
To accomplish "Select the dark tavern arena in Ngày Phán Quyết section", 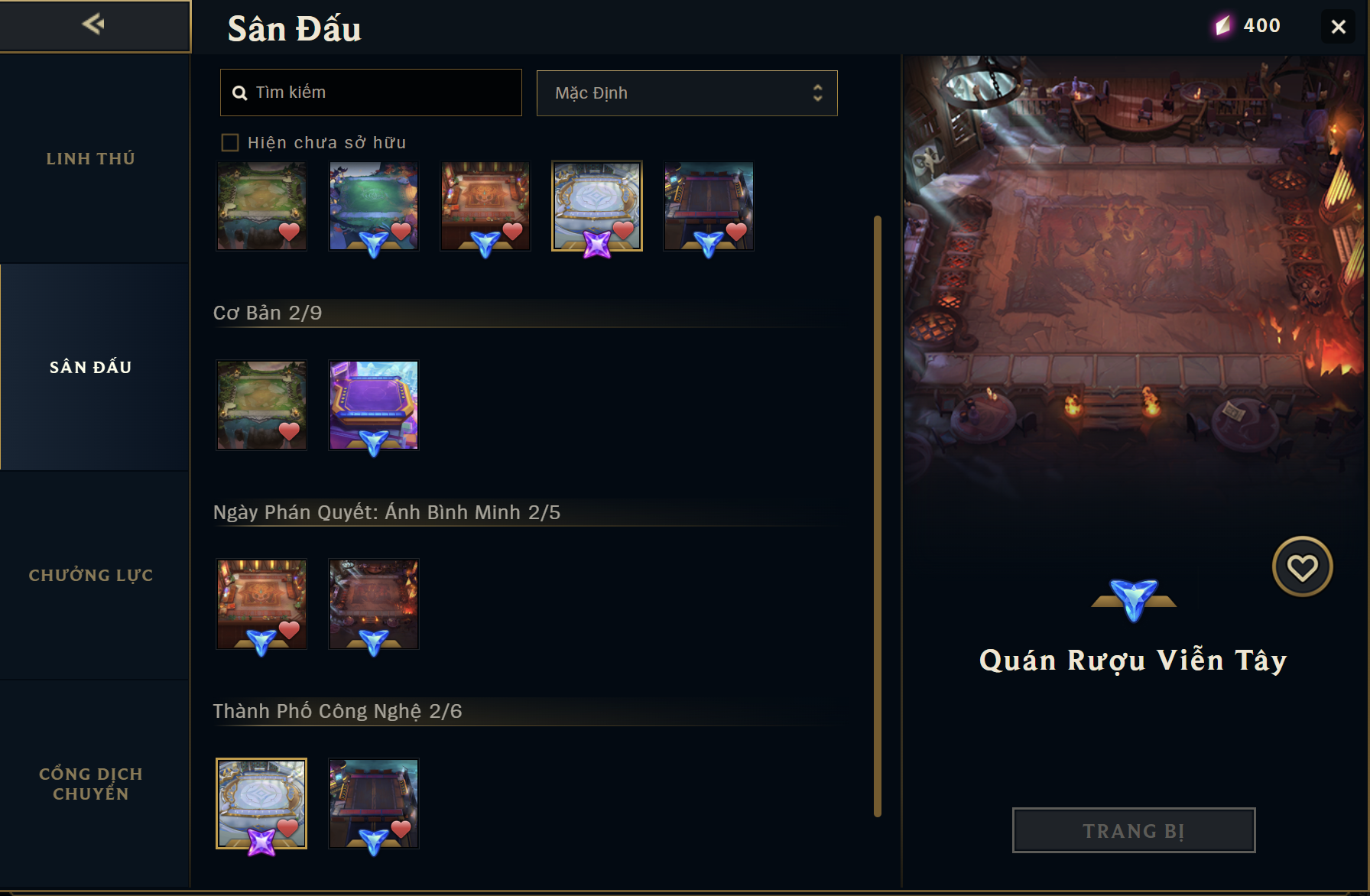I will click(x=374, y=604).
